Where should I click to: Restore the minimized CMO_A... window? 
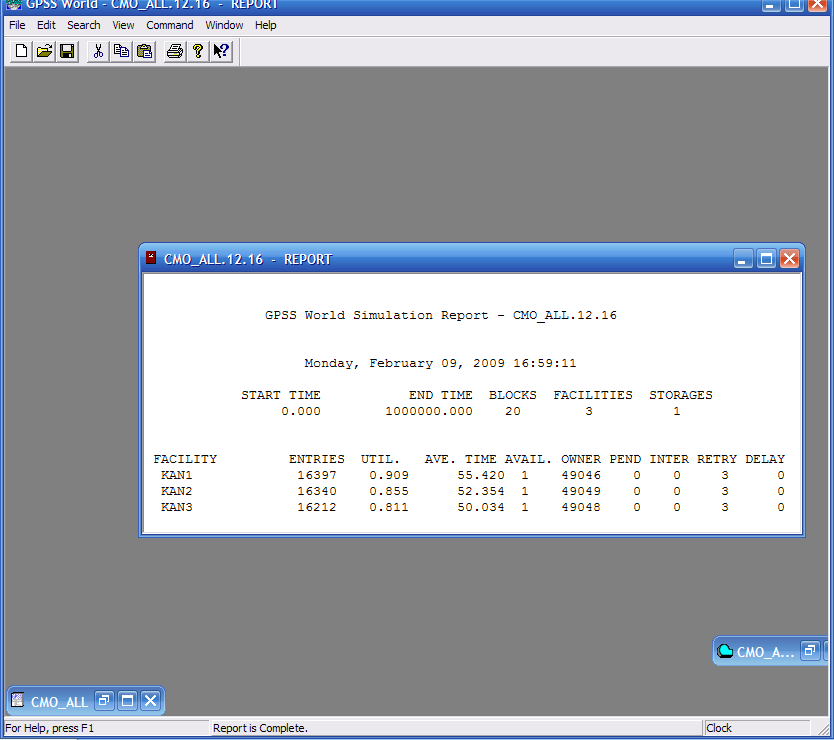click(810, 651)
